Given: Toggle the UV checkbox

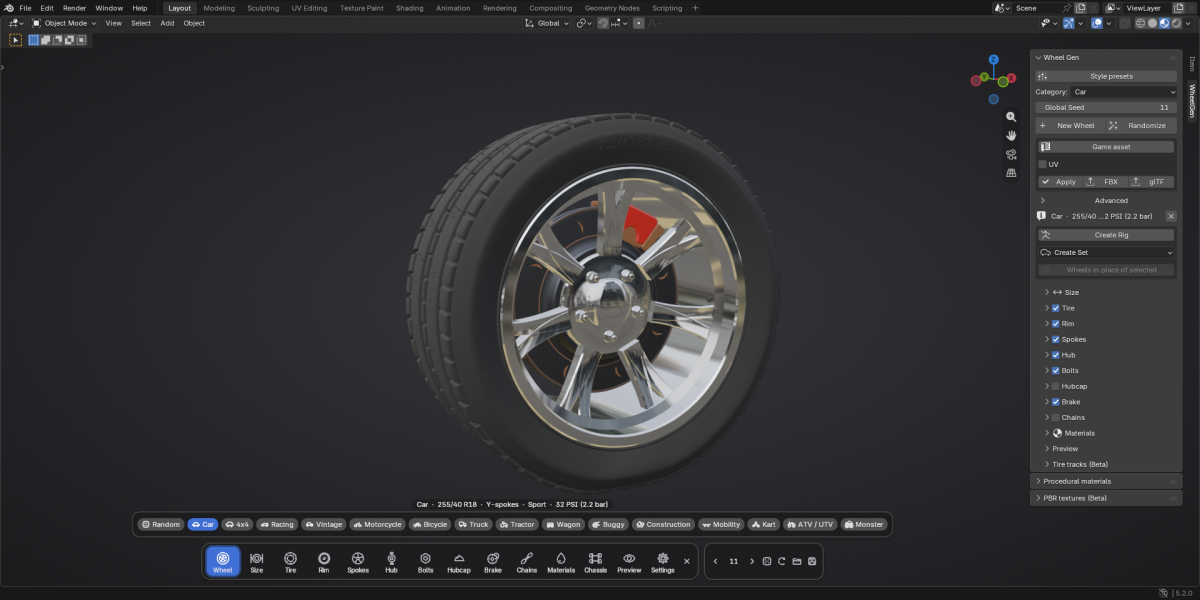Looking at the screenshot, I should (1042, 164).
